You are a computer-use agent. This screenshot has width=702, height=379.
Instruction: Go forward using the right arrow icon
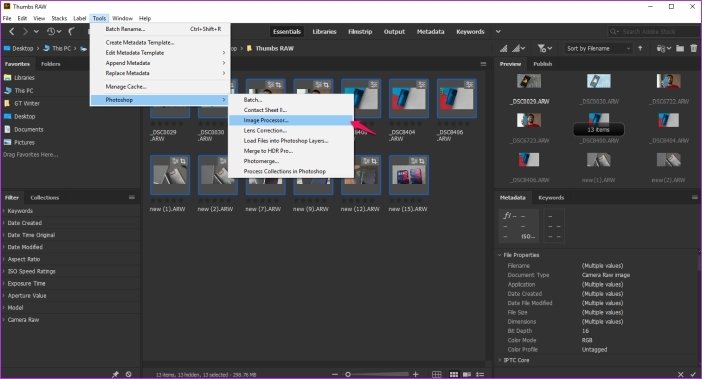click(25, 31)
